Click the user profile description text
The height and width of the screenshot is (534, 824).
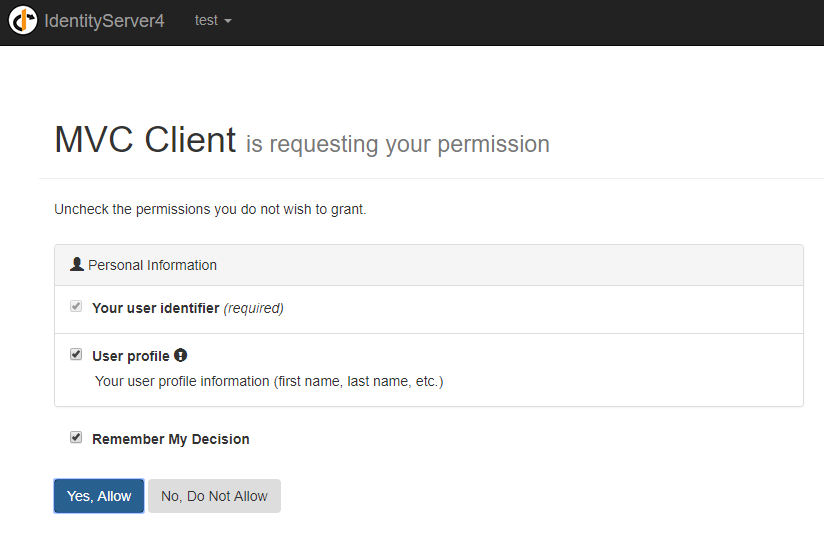(x=268, y=381)
